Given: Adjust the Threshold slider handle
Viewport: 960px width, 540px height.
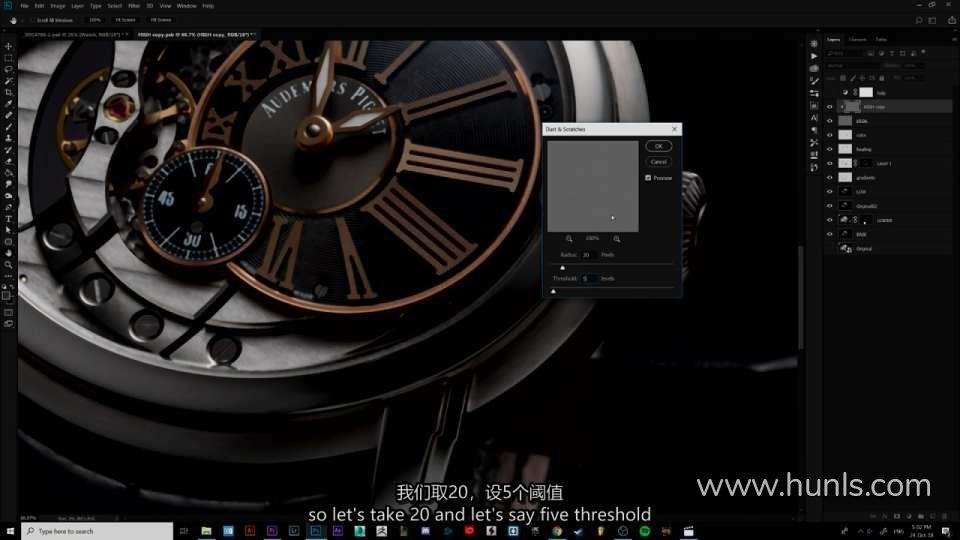Looking at the screenshot, I should [x=553, y=291].
